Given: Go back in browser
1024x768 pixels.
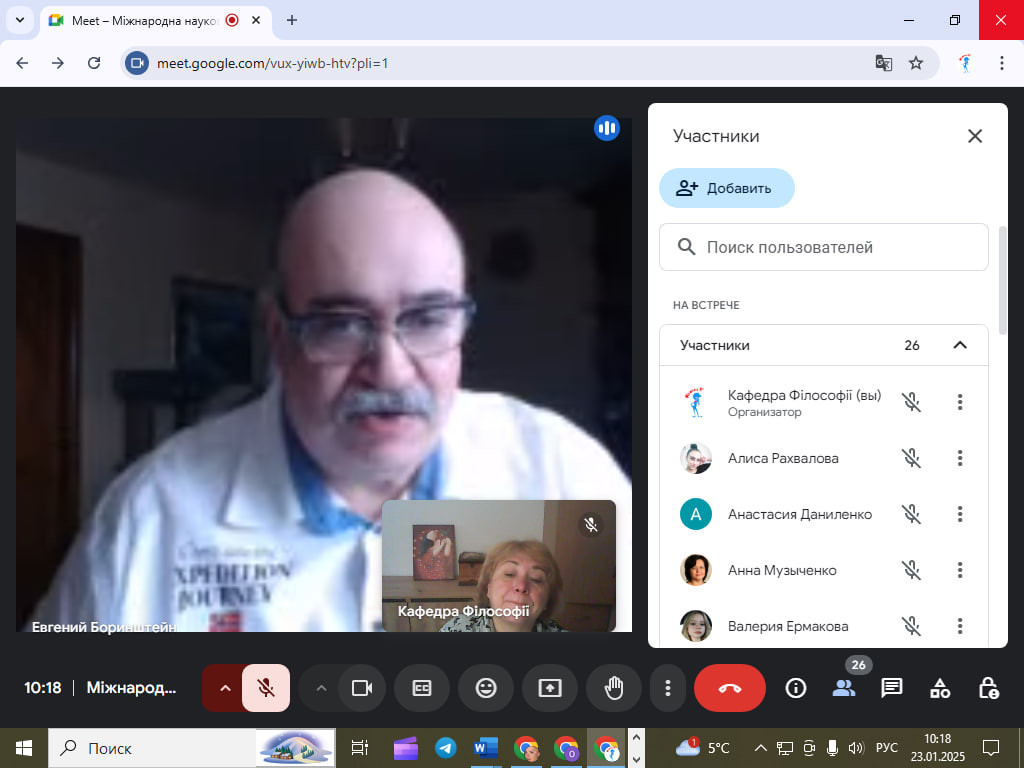Looking at the screenshot, I should click(x=22, y=63).
